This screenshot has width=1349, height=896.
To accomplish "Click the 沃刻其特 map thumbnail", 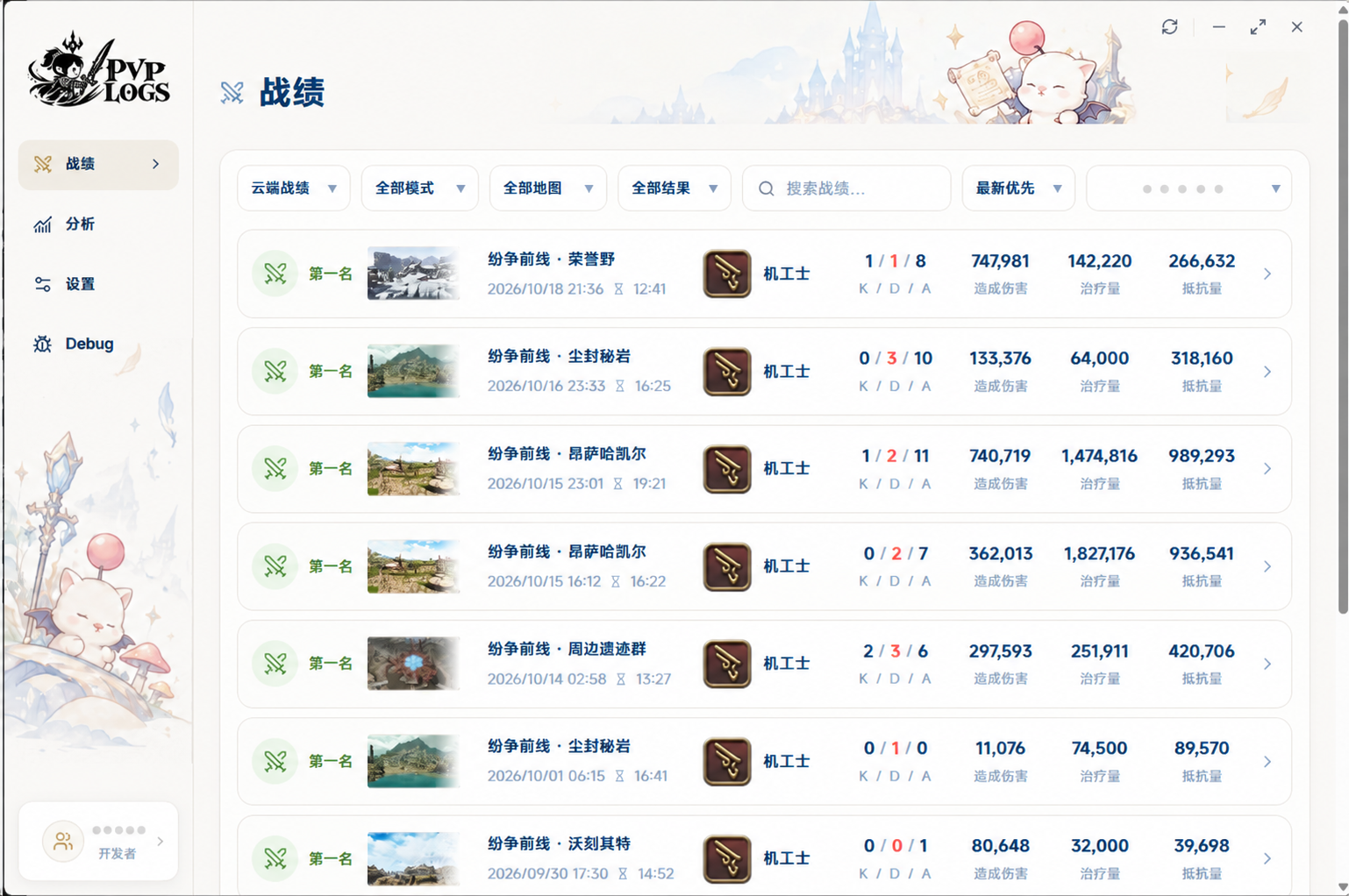I will (413, 858).
